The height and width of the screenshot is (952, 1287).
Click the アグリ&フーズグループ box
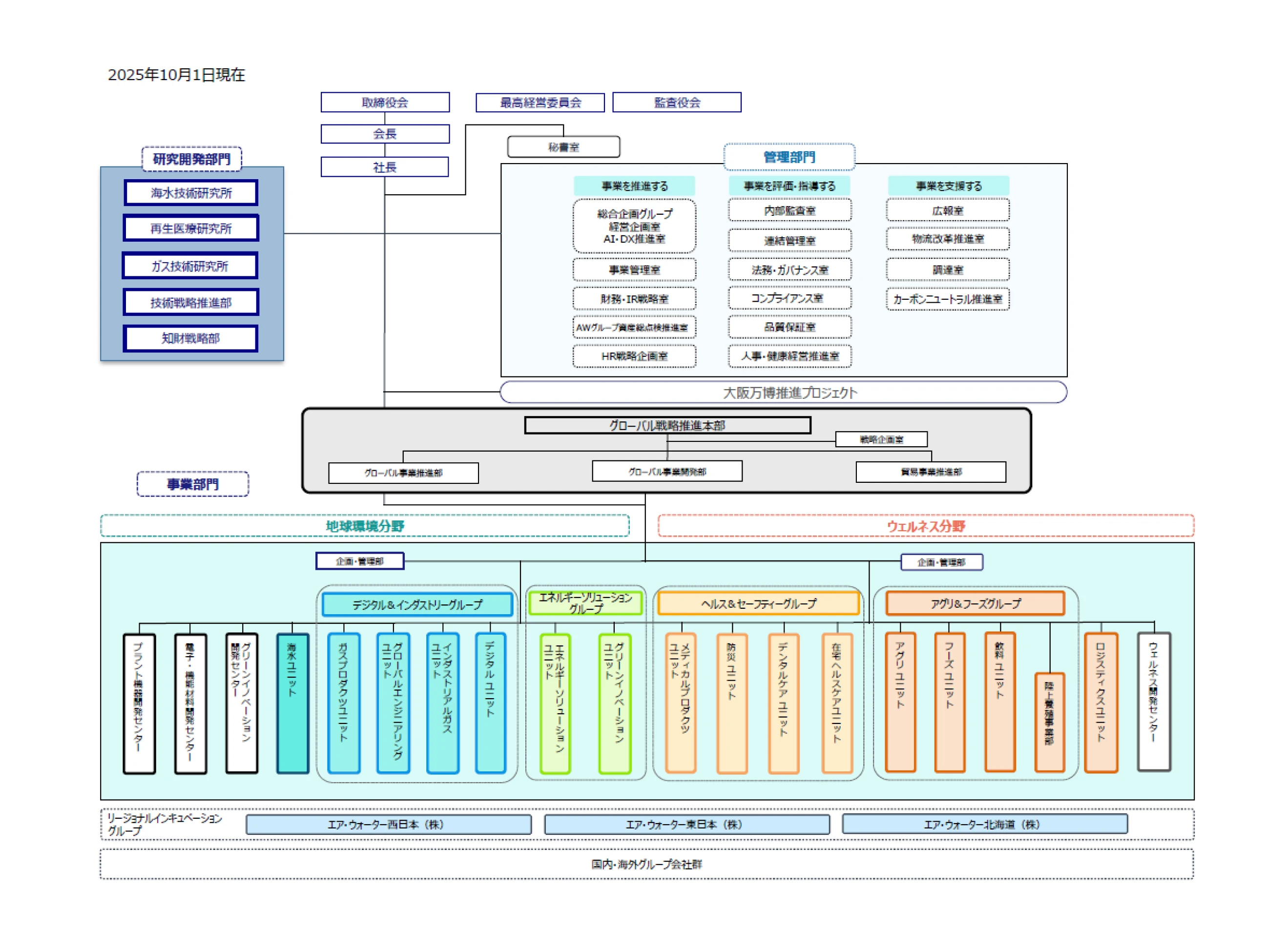(975, 603)
